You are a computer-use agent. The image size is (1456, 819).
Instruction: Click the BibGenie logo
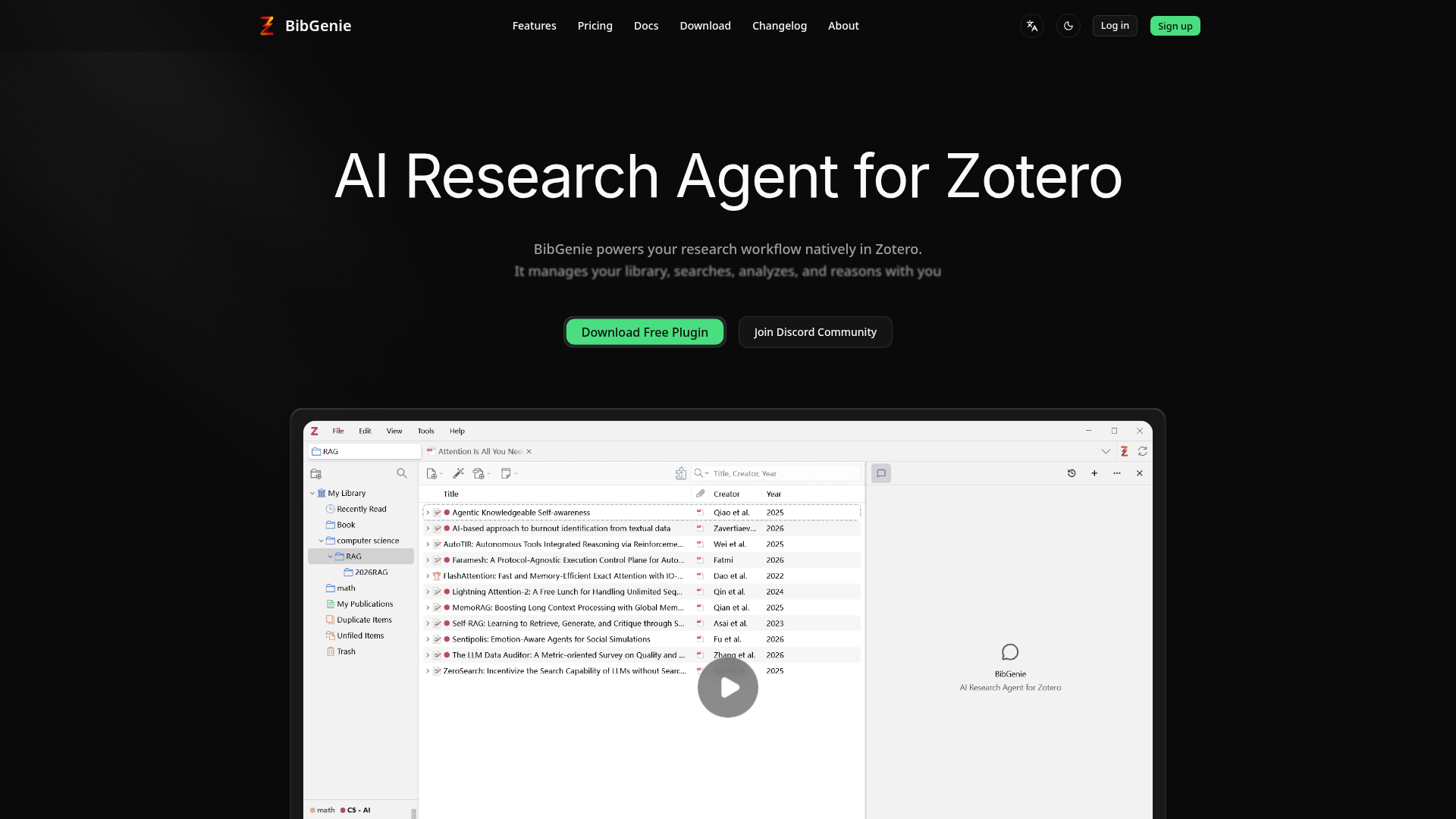[x=305, y=26]
